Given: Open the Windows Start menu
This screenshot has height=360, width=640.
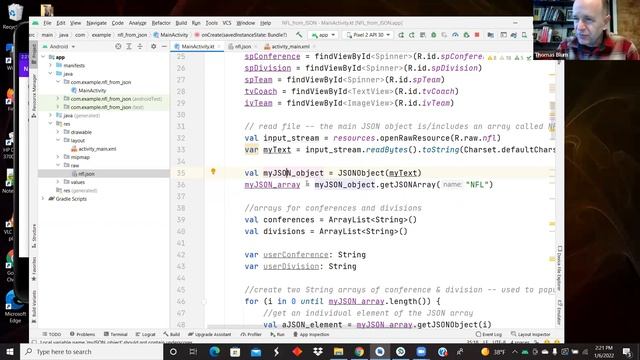Looking at the screenshot, I should click(x=10, y=351).
